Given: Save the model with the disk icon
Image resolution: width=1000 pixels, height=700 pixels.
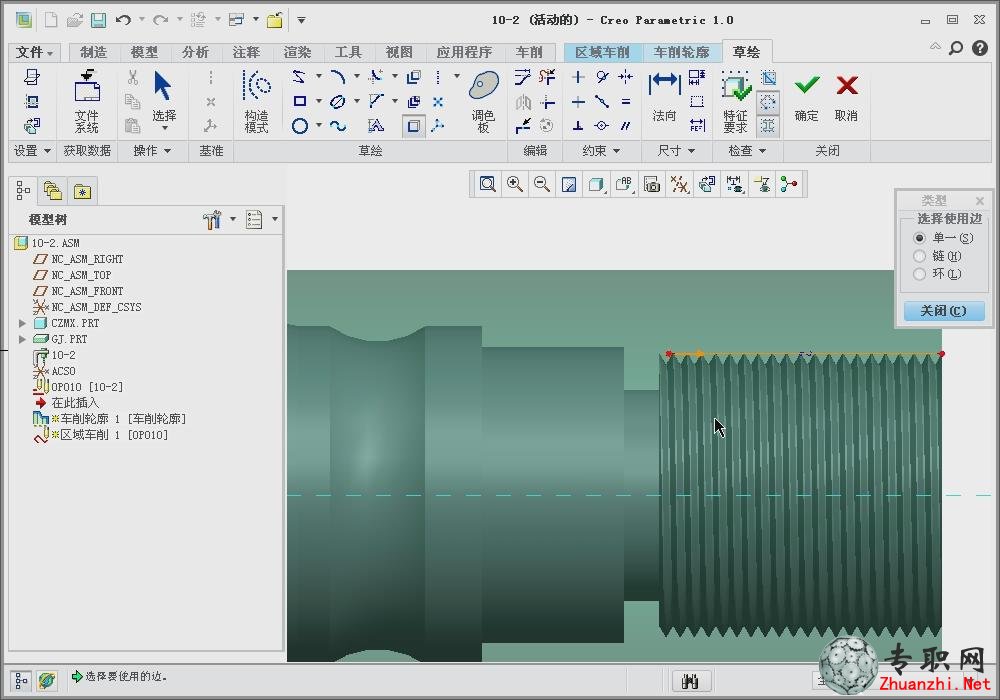Looking at the screenshot, I should [98, 20].
